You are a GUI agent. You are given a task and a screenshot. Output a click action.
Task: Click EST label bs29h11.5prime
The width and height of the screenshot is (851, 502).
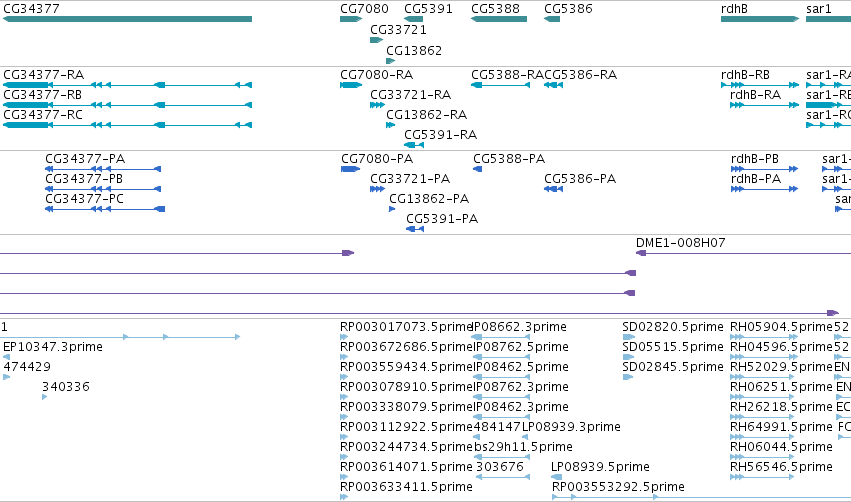pos(523,447)
